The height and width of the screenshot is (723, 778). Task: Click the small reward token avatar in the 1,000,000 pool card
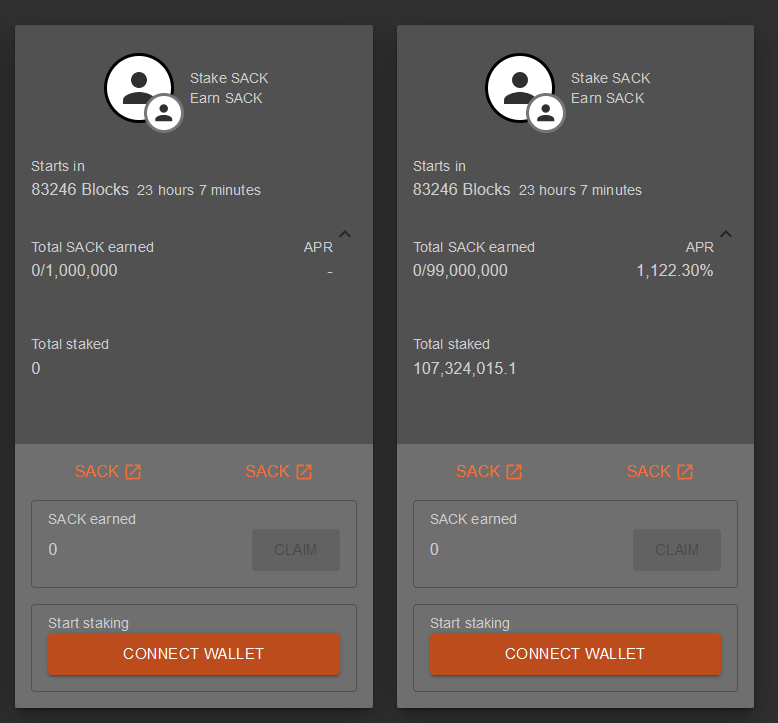tap(164, 113)
